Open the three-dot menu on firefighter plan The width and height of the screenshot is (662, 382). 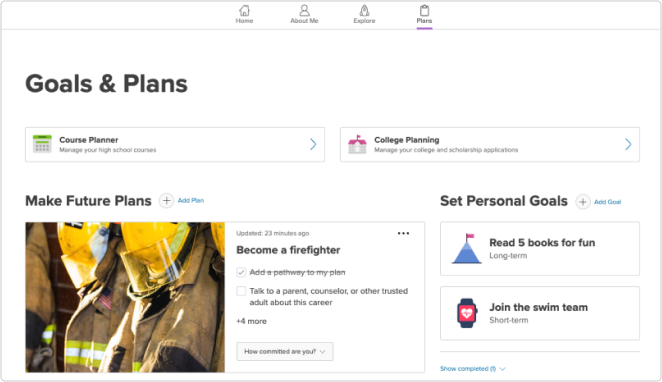pos(403,233)
